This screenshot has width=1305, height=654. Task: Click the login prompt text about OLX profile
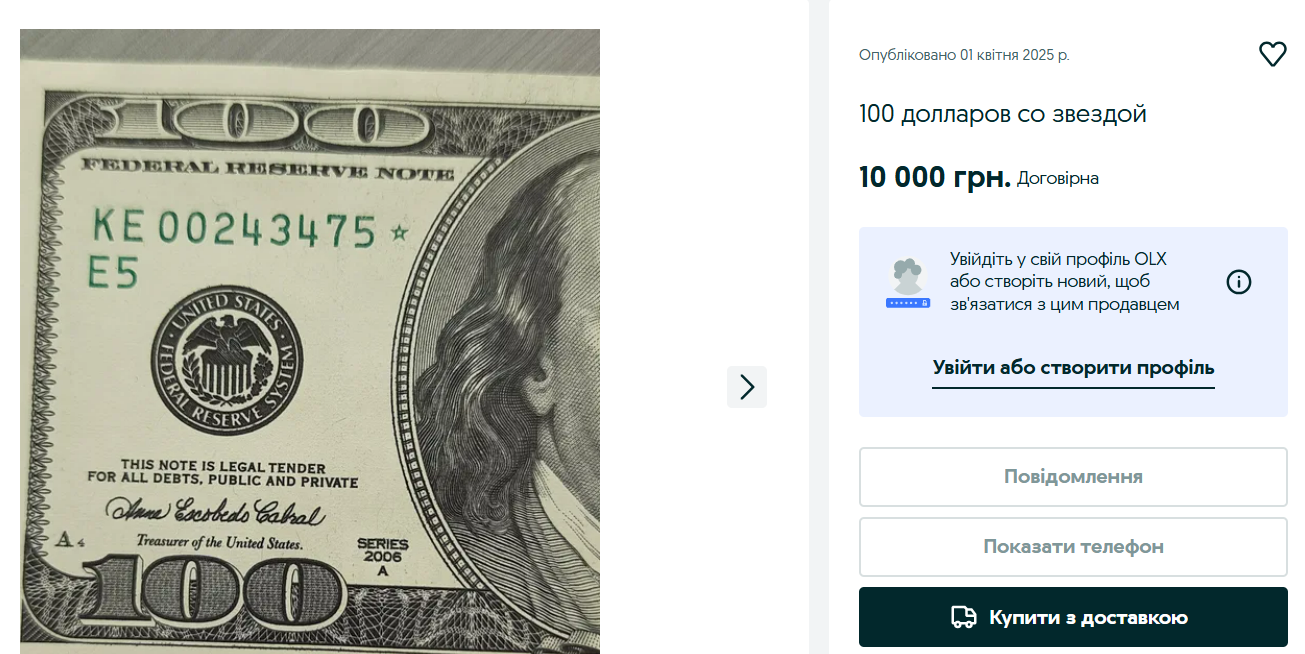click(1064, 282)
